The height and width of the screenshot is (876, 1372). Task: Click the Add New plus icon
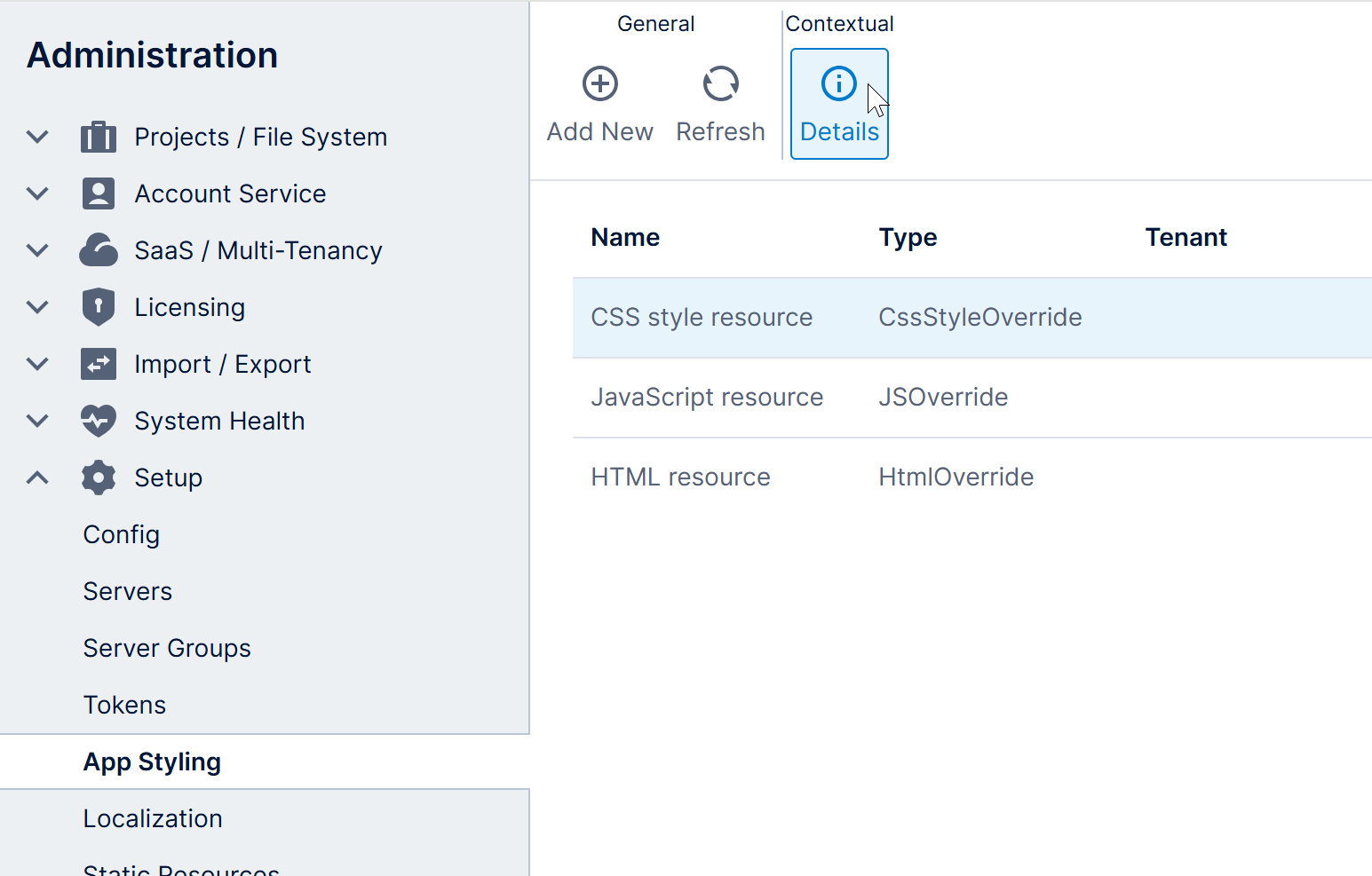tap(599, 83)
